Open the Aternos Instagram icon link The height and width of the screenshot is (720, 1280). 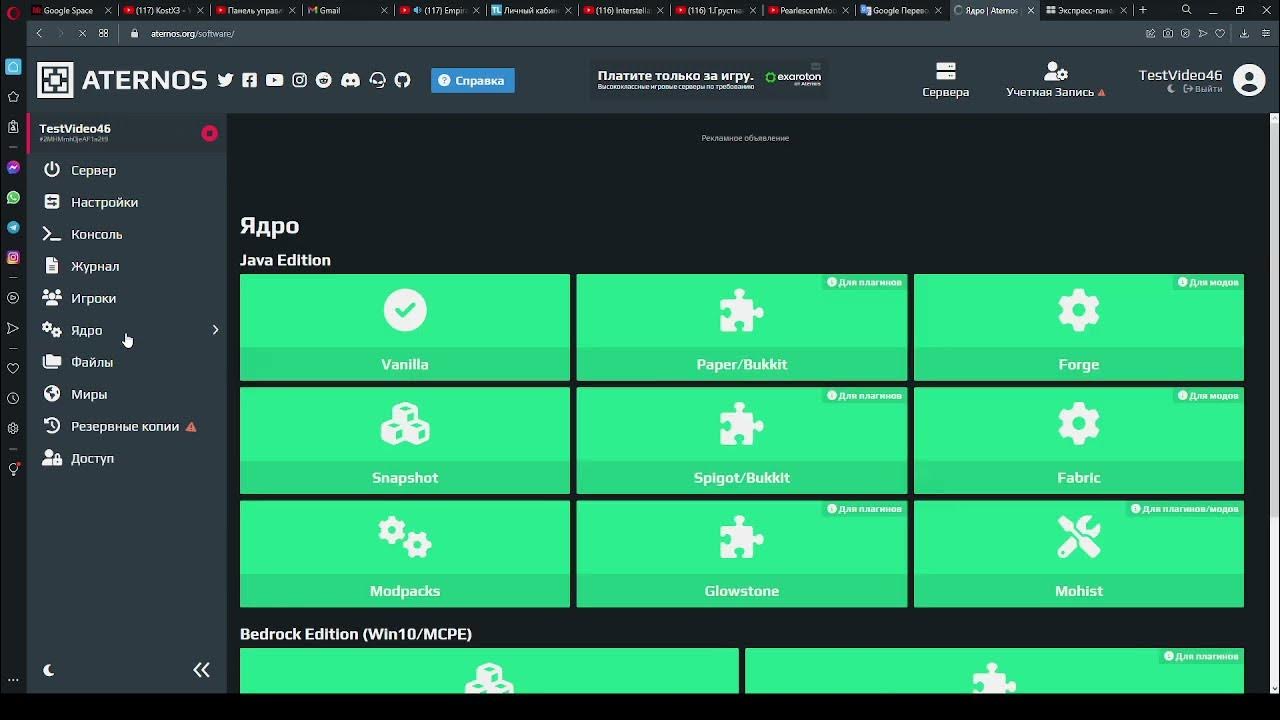(299, 80)
